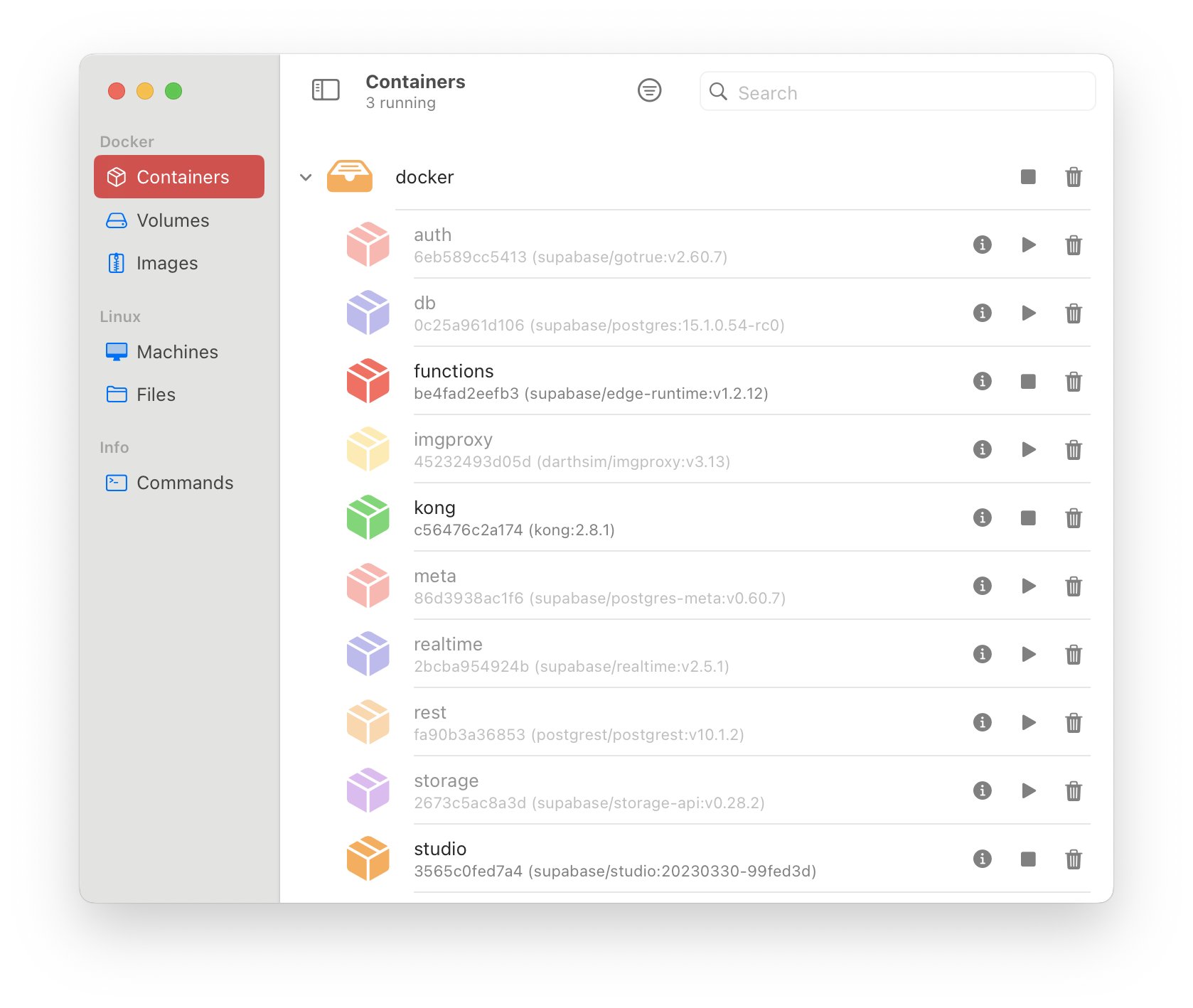The width and height of the screenshot is (1193, 1008).
Task: Delete the rest container
Action: [1074, 723]
